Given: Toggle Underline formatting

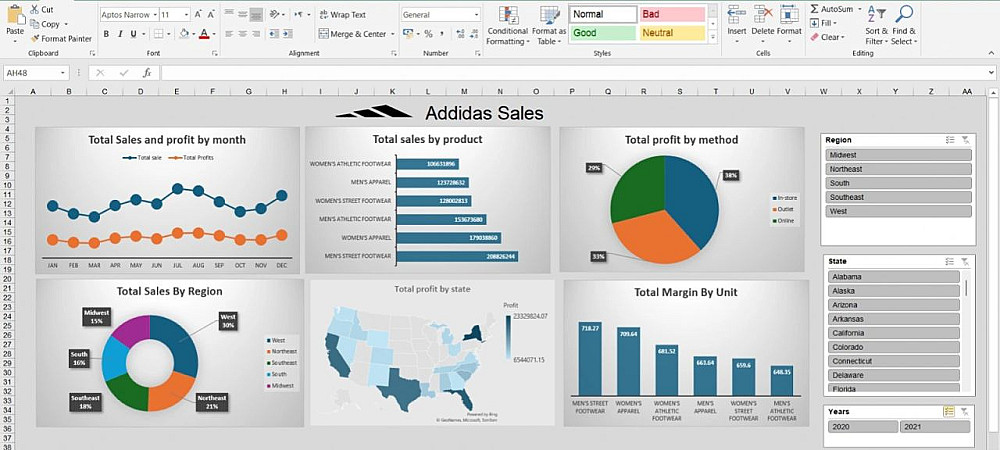Looking at the screenshot, I should (133, 34).
